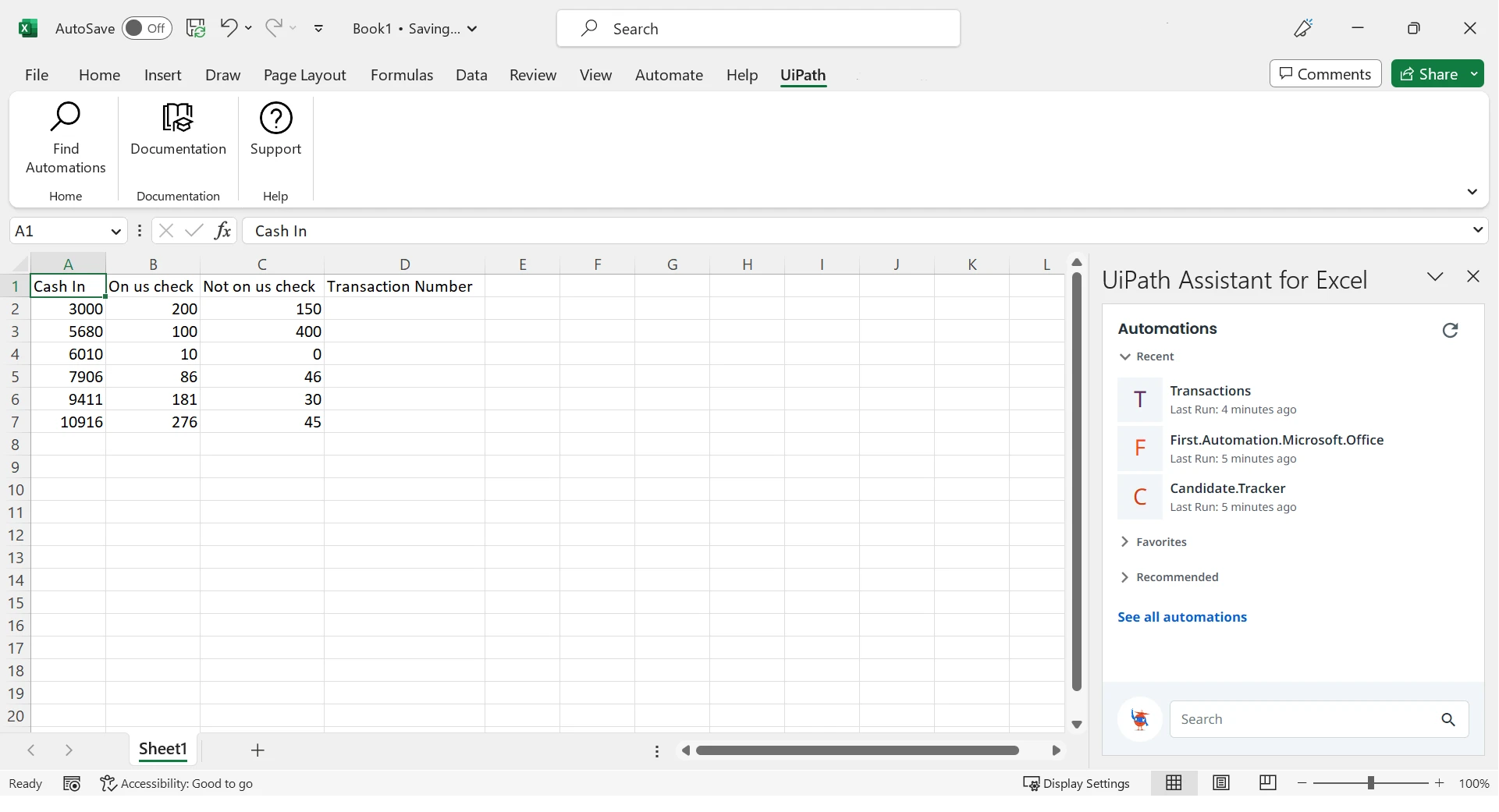This screenshot has height=812, width=1499.
Task: Open the Automate tab
Action: (x=669, y=75)
